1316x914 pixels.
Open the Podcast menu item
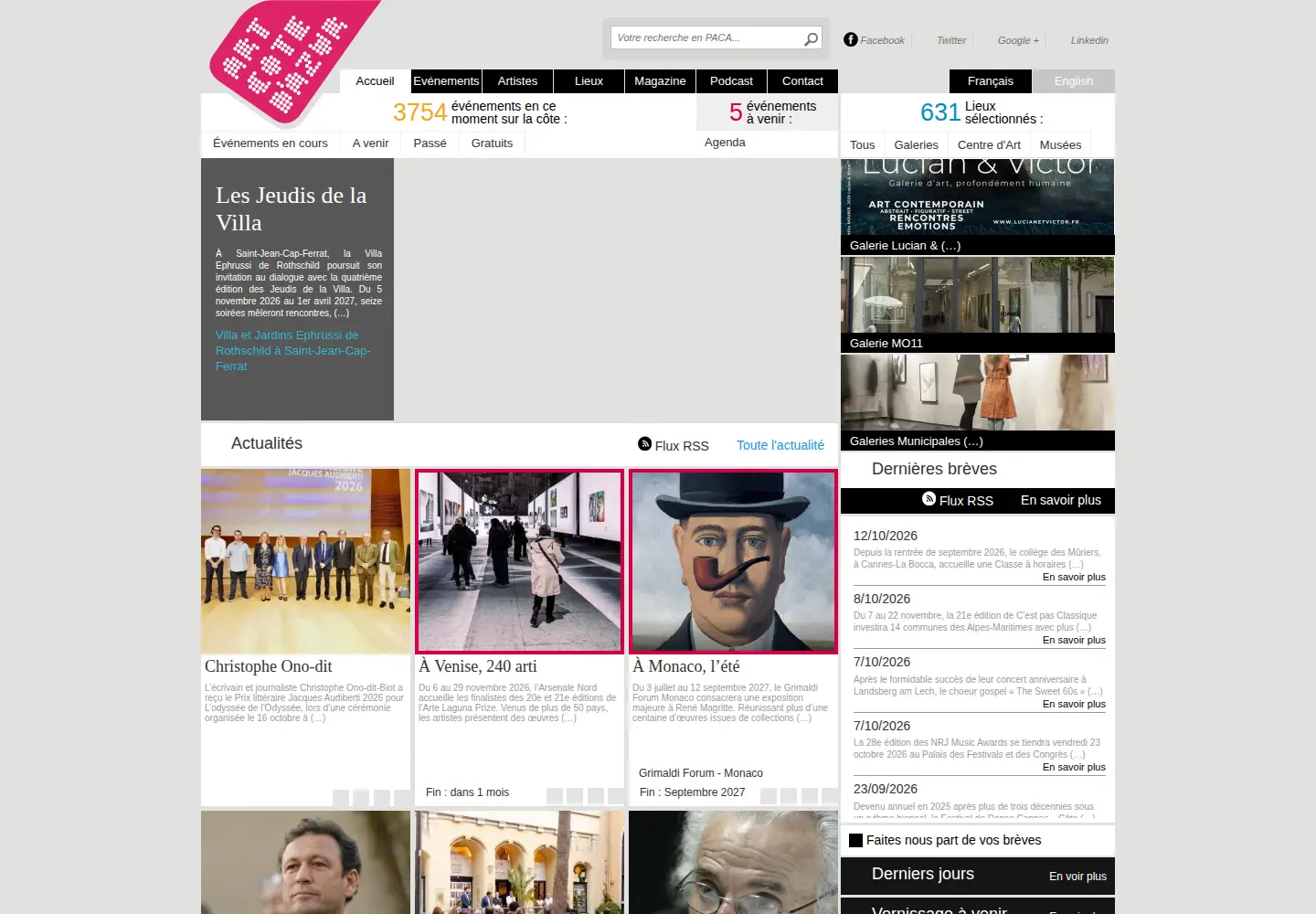click(x=731, y=81)
